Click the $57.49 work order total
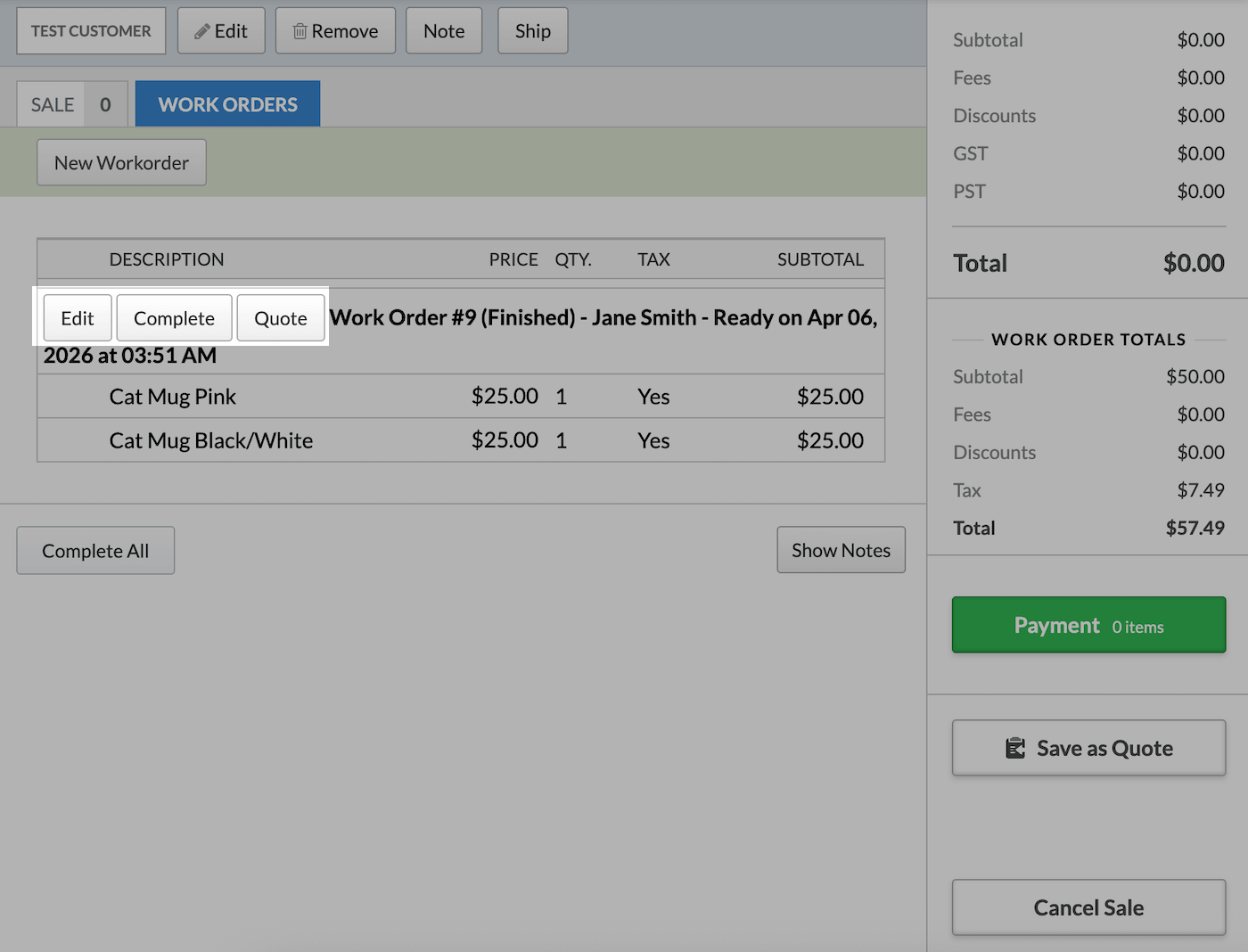Screen dimensions: 1248x952 [x=1195, y=528]
